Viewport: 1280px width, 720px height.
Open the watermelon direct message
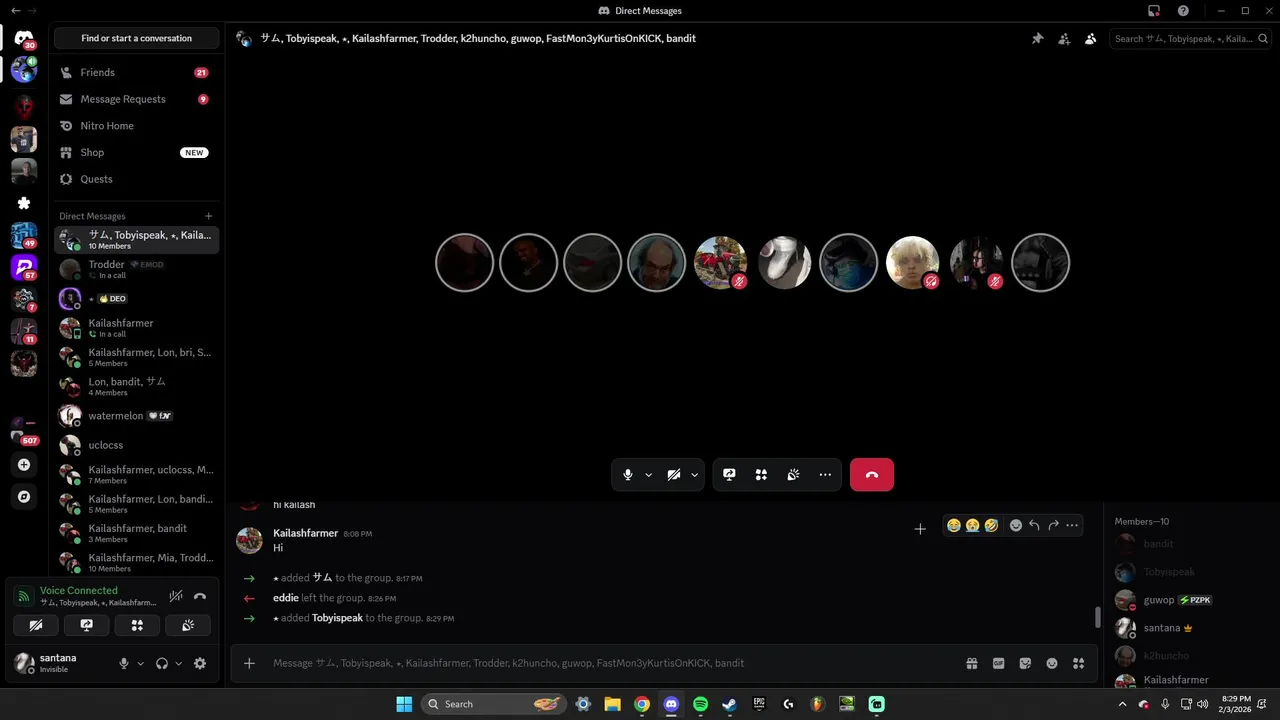pyautogui.click(x=135, y=416)
